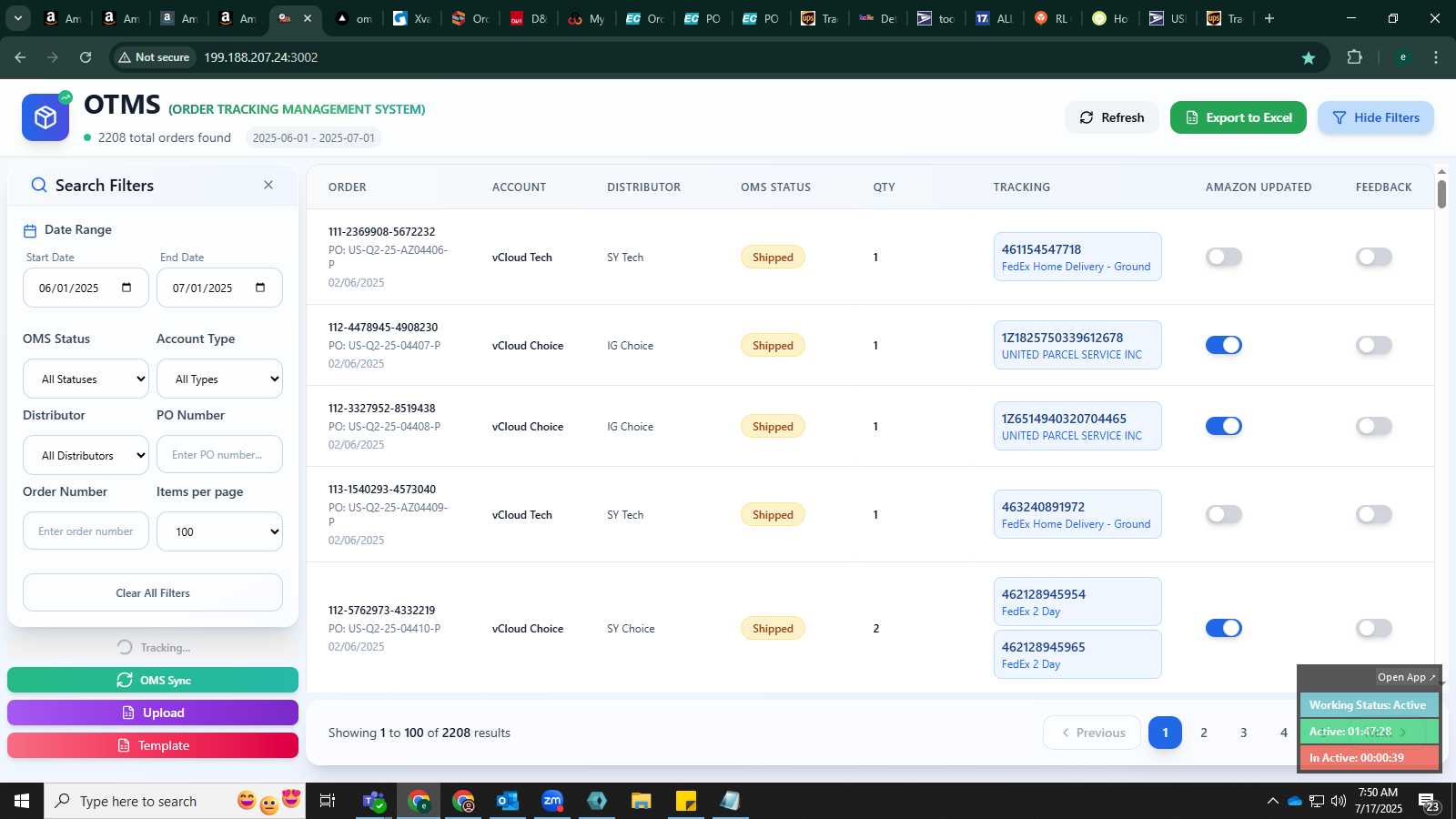Click the Windows Start button
This screenshot has height=819, width=1456.
click(x=22, y=801)
